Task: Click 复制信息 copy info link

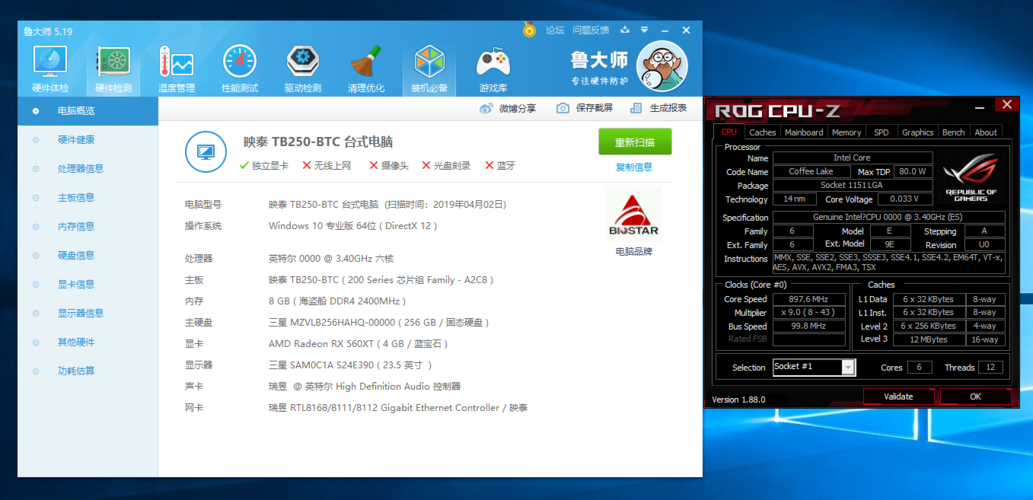Action: 634,167
